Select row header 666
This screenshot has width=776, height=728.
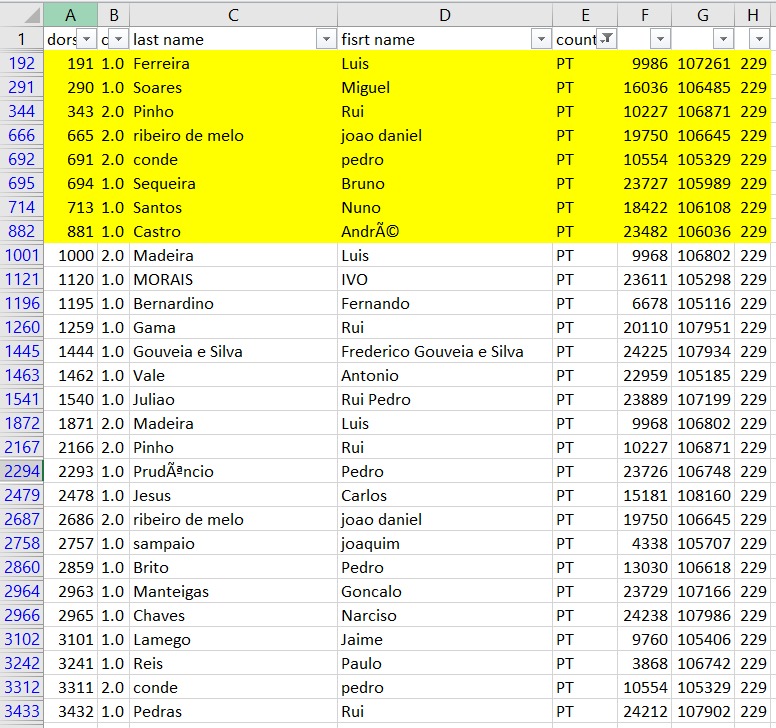click(x=21, y=136)
